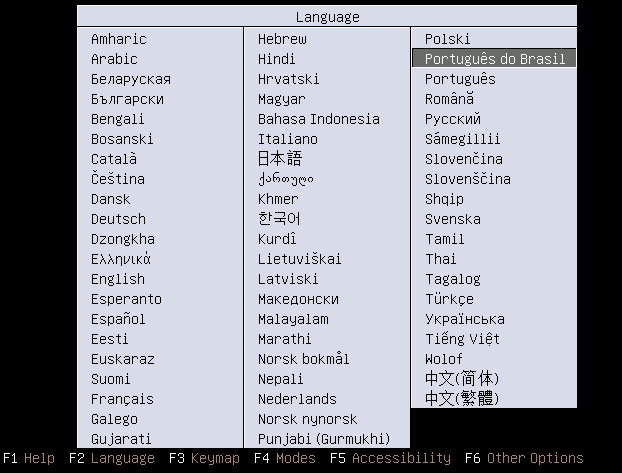The image size is (622, 473).
Task: Select English from the language list
Action: [x=118, y=279]
